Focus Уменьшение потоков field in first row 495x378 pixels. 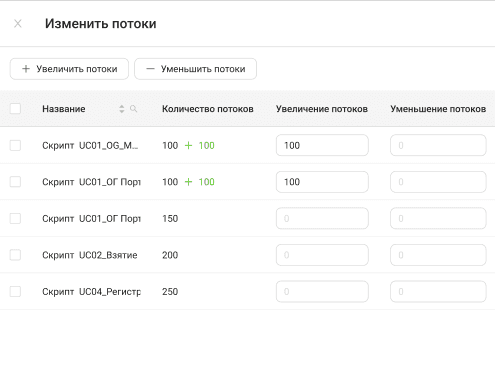438,145
